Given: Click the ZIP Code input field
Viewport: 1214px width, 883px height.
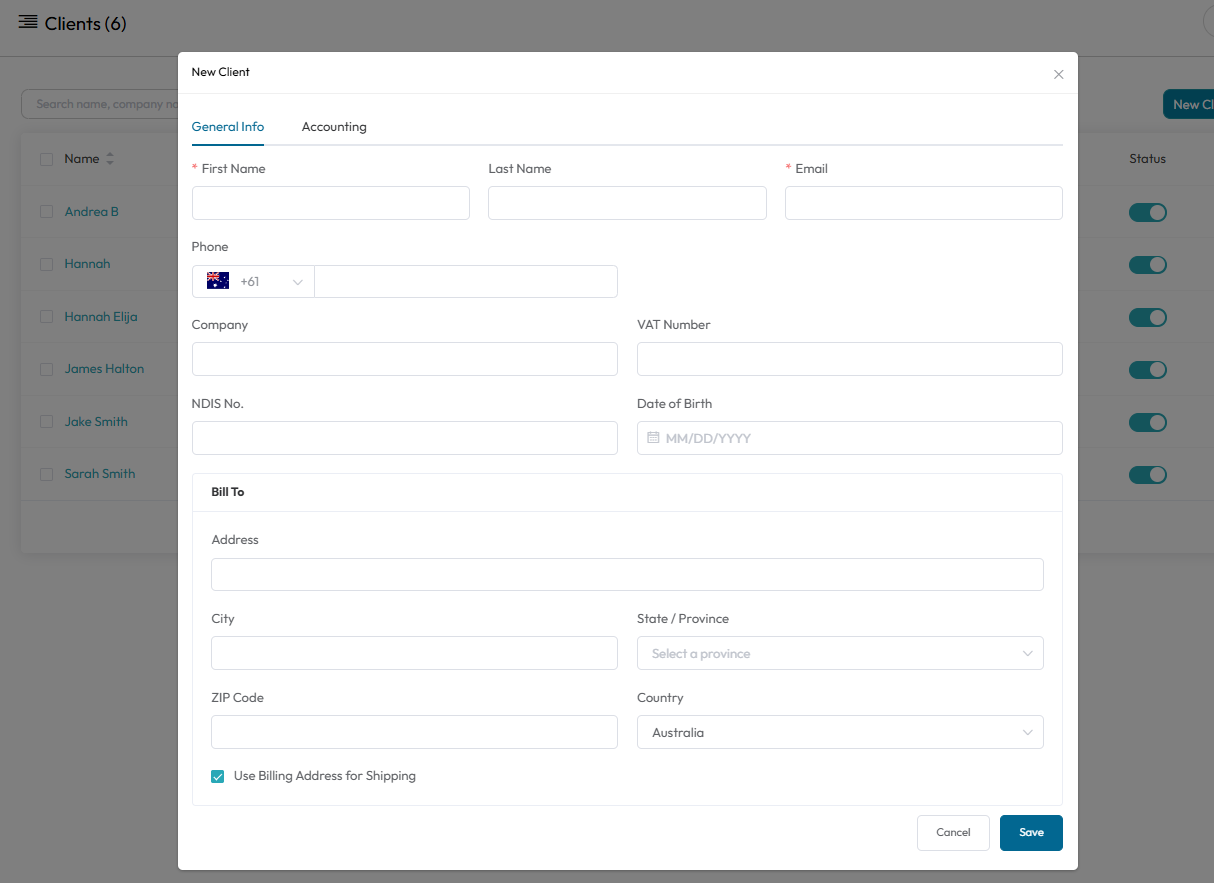Looking at the screenshot, I should click(414, 732).
